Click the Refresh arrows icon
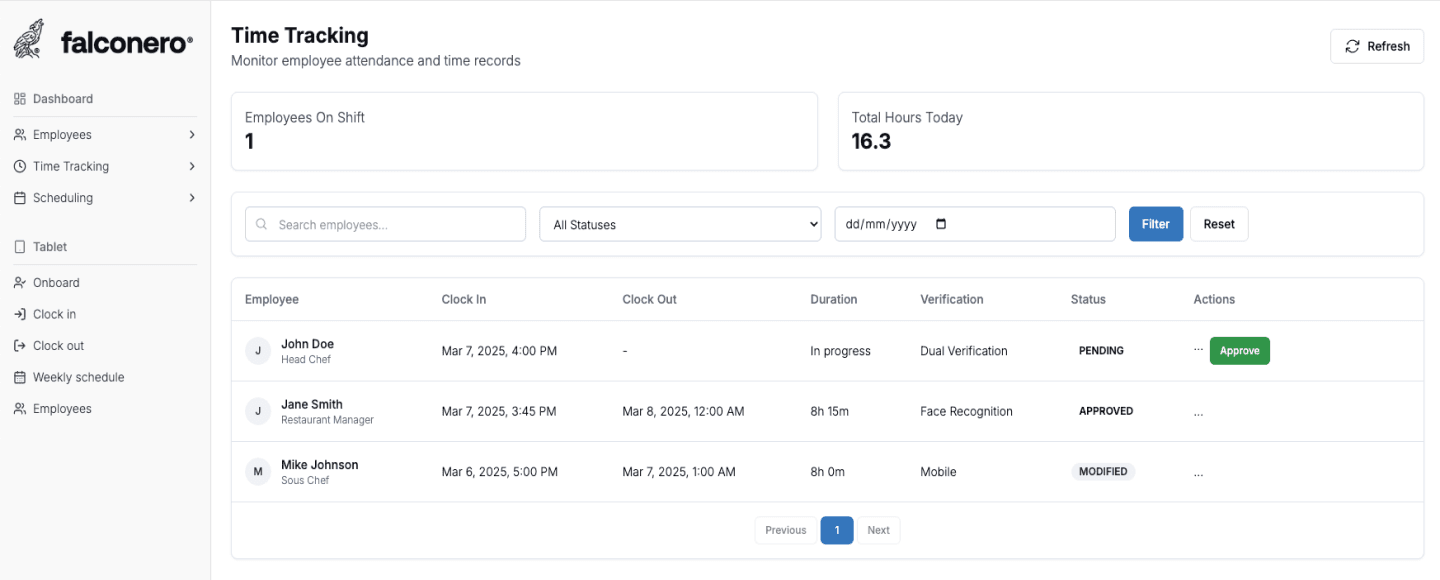This screenshot has width=1440, height=580. pos(1352,46)
